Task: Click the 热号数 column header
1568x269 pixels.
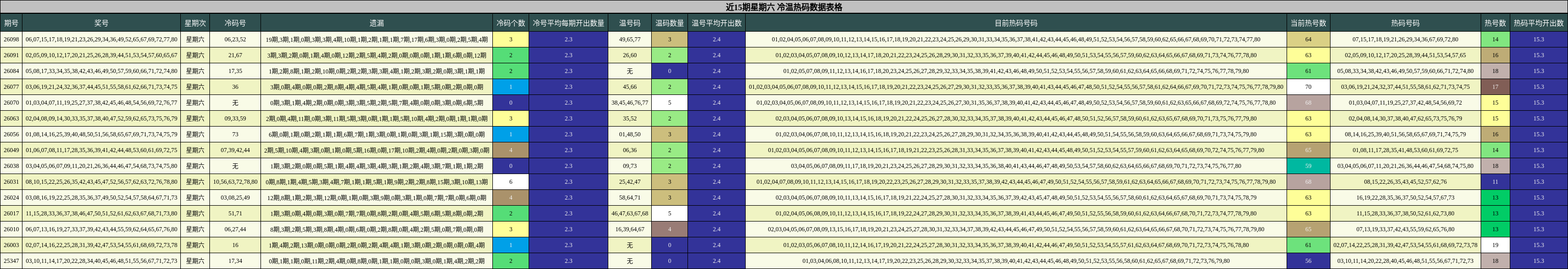Action: click(x=1495, y=23)
